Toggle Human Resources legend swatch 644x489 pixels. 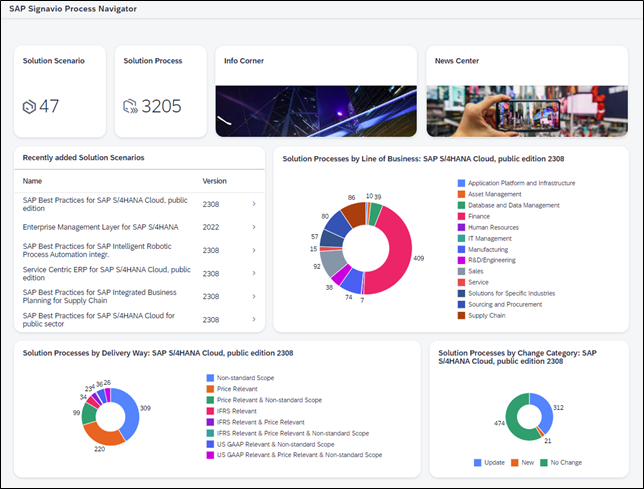[461, 227]
